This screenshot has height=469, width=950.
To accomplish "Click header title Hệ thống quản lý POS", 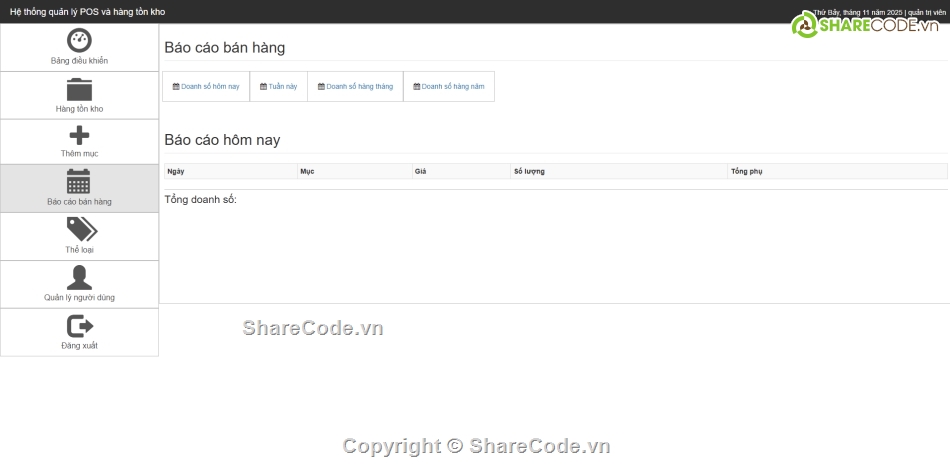I will tap(87, 12).
